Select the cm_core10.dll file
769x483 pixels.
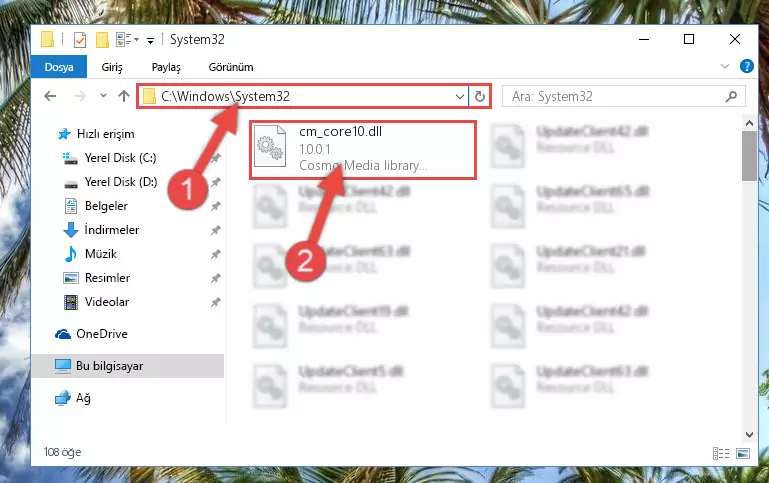click(363, 149)
